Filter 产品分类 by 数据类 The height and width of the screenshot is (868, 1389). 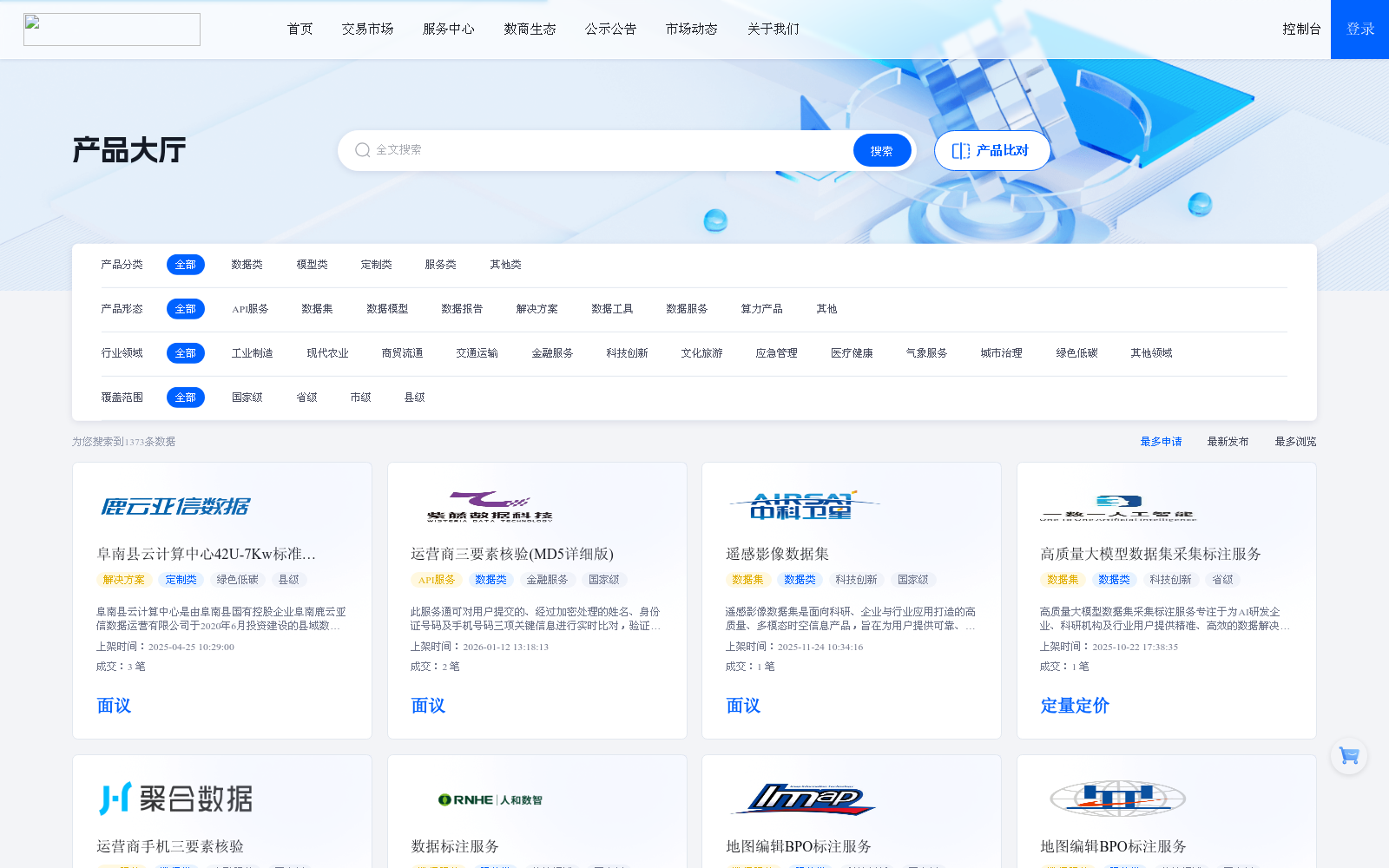(x=247, y=265)
